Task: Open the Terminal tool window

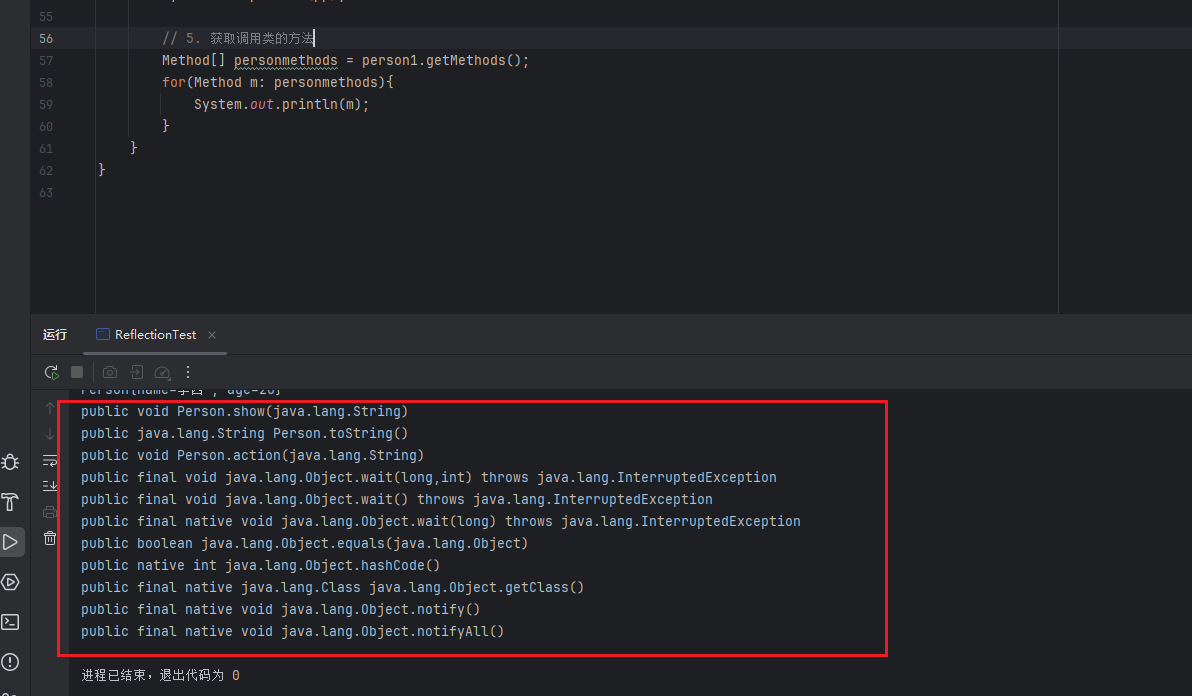Action: pos(10,622)
